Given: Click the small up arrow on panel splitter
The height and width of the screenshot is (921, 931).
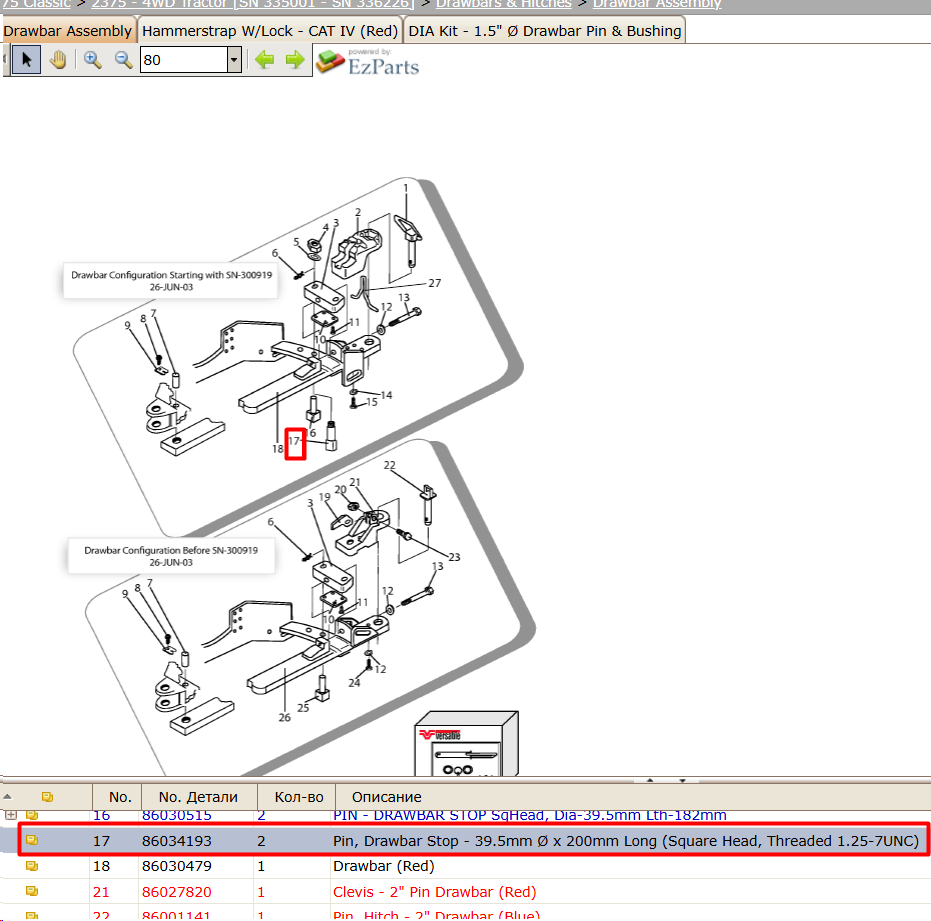Looking at the screenshot, I should click(650, 780).
